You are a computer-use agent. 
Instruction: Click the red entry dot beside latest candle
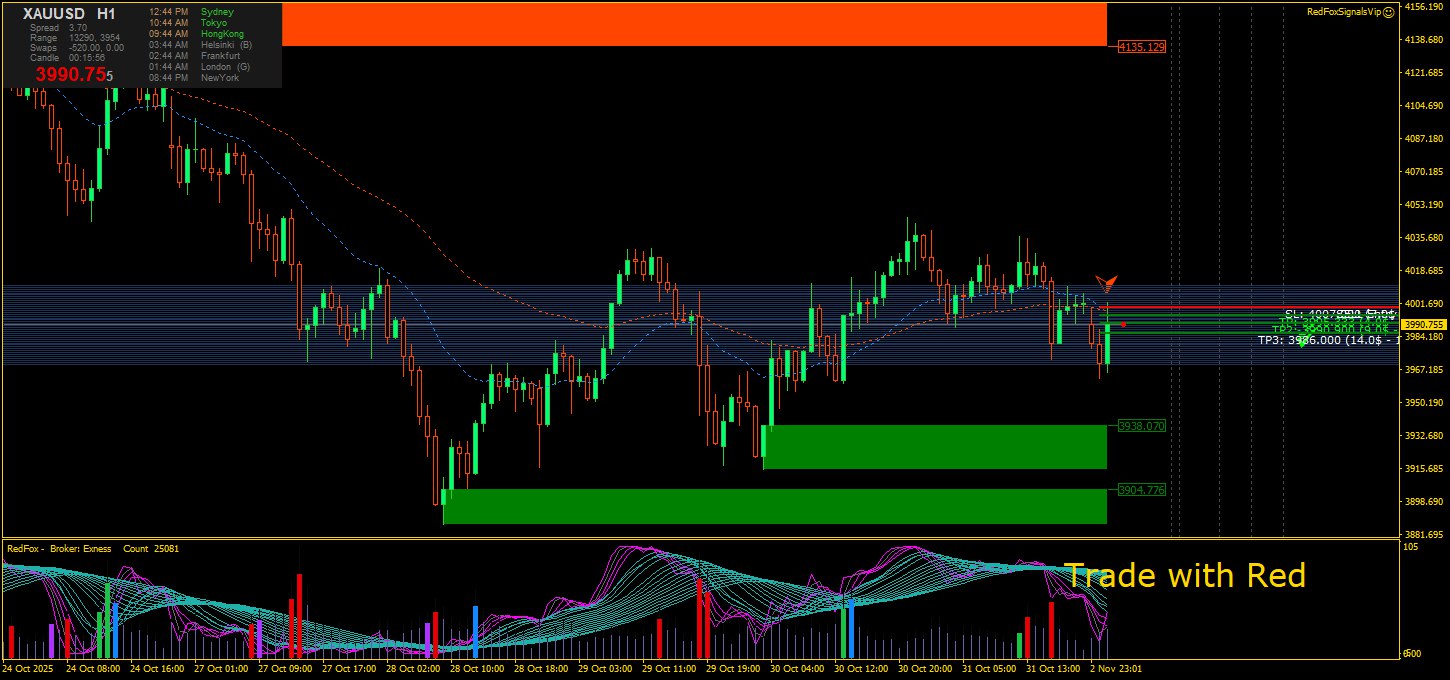pyautogui.click(x=1124, y=324)
